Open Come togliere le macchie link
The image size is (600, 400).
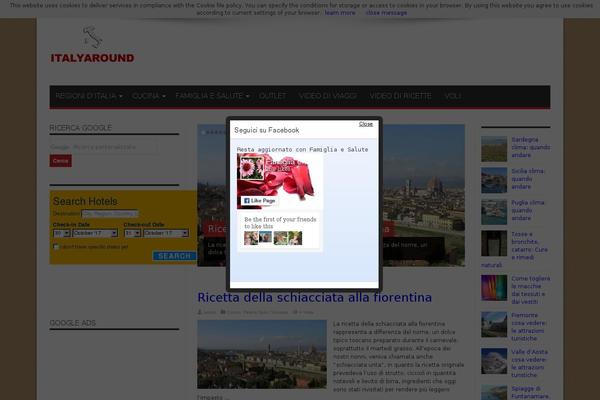[x=531, y=290]
